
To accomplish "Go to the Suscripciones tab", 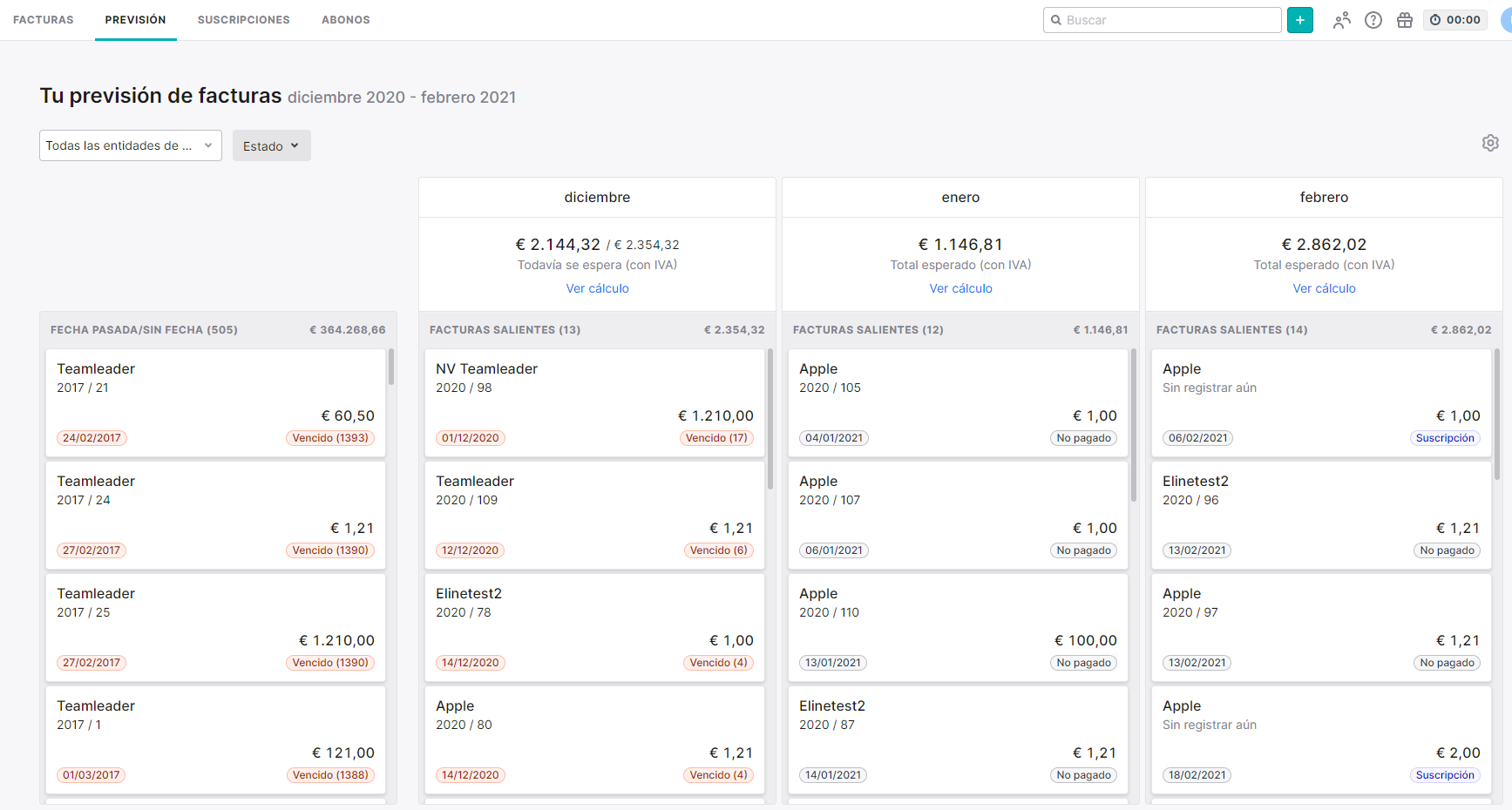I will point(244,20).
